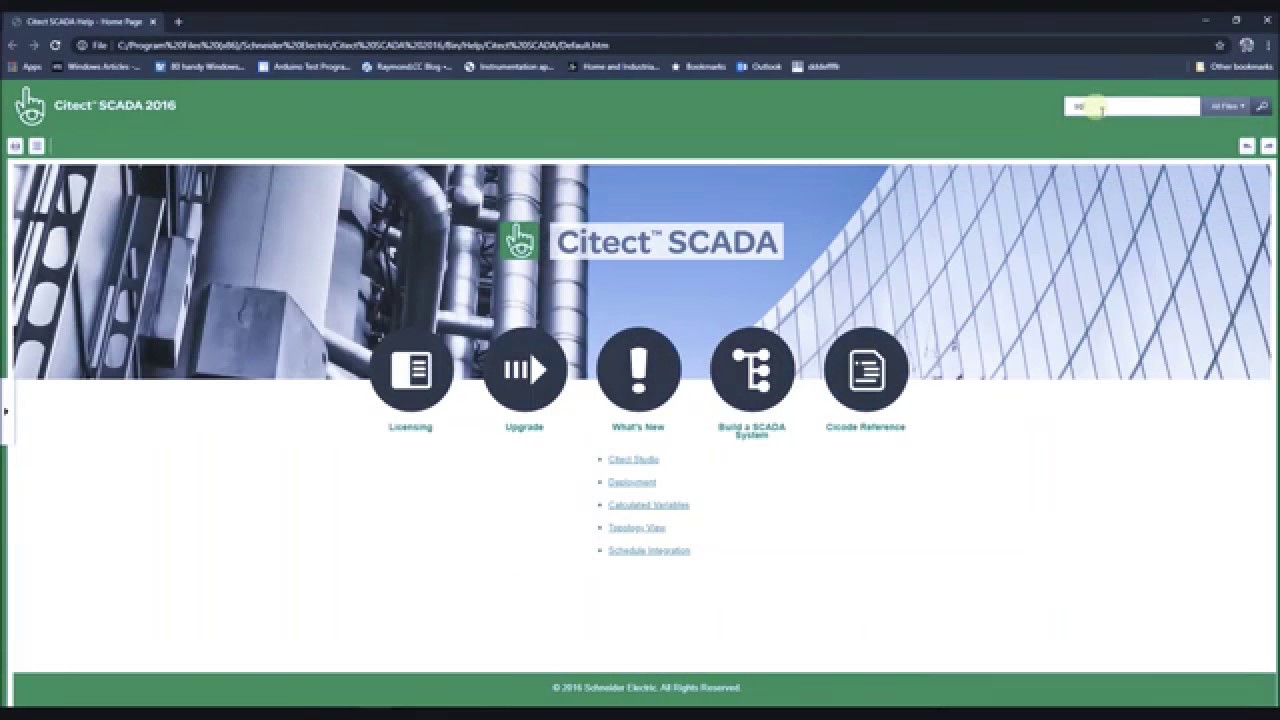1280x720 pixels.
Task: Open a new browser tab with plus
Action: pos(178,21)
